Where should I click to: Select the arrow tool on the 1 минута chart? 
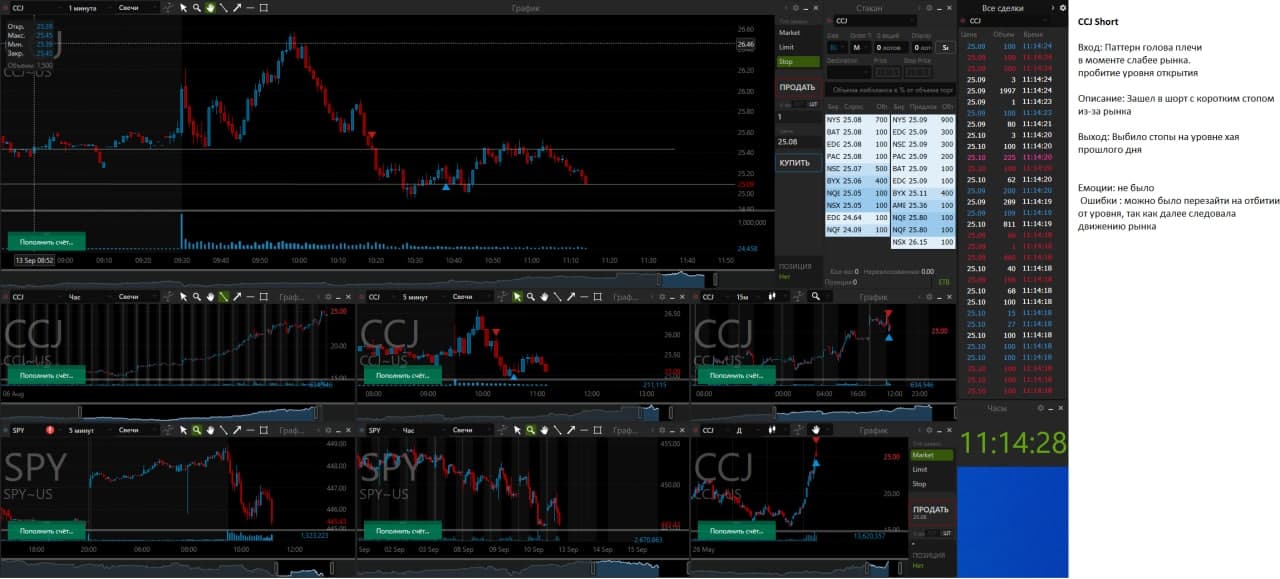click(236, 7)
